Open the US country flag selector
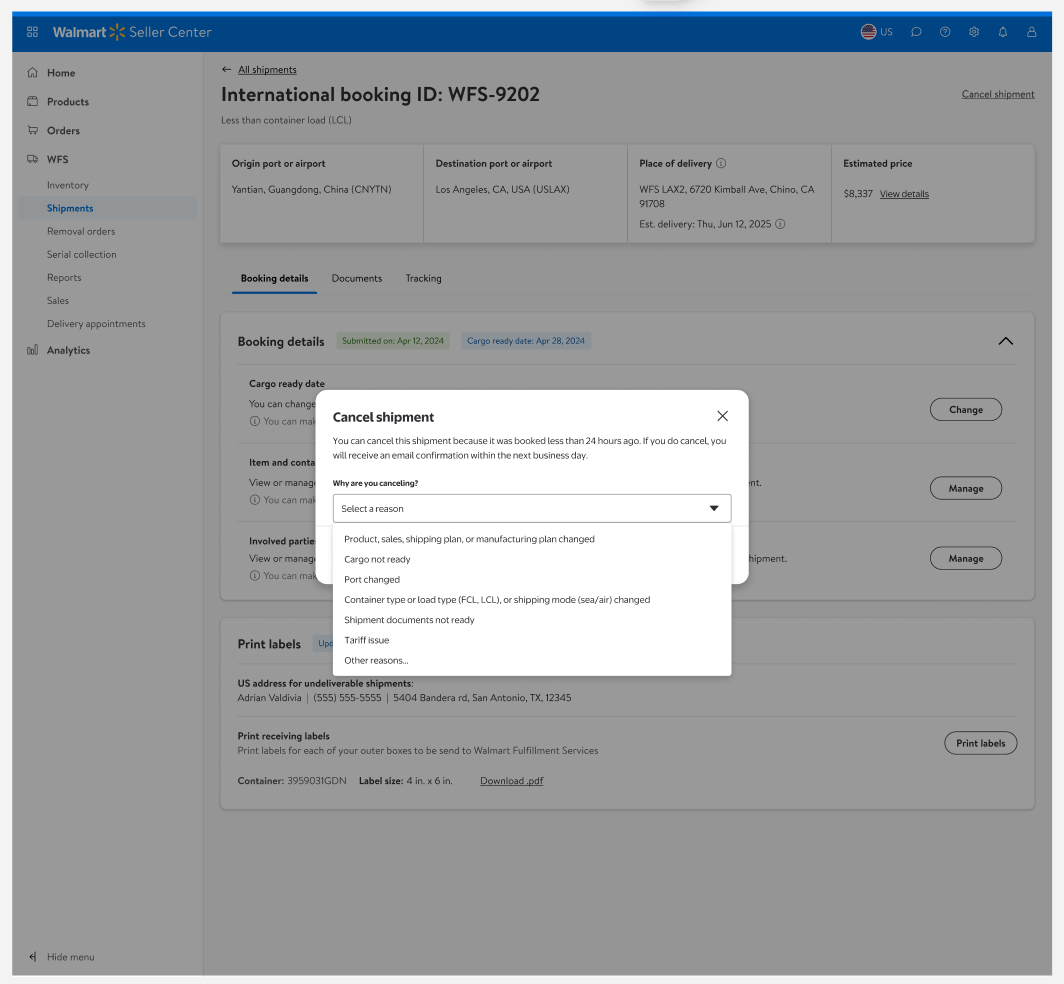Viewport: 1064px width, 984px height. 877,32
